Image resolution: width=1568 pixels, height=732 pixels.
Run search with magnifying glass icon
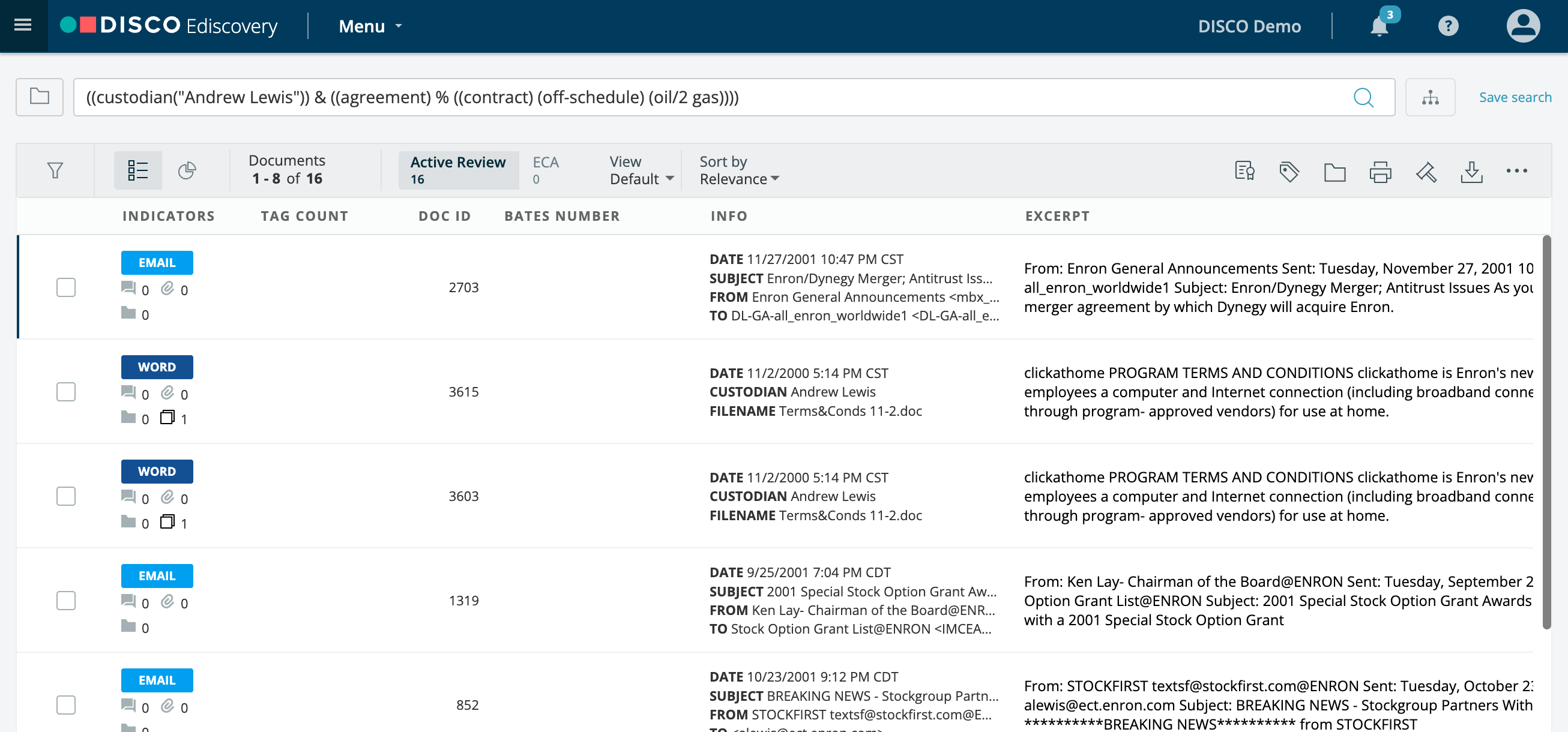[1363, 97]
